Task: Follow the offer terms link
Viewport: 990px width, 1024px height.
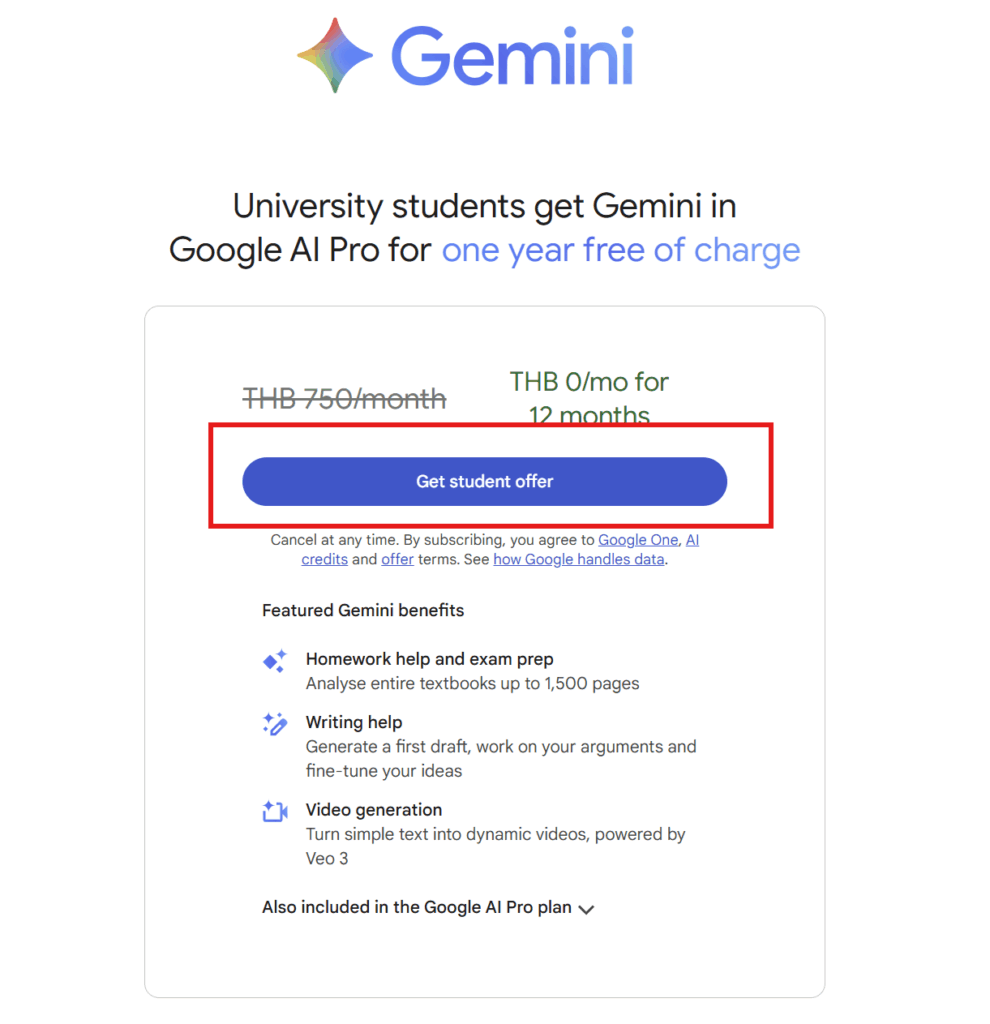Action: 397,560
